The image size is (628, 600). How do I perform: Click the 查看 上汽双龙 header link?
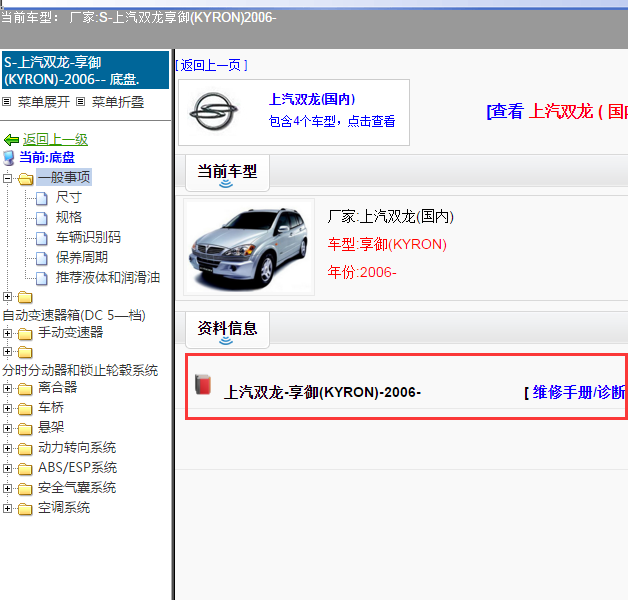click(557, 111)
